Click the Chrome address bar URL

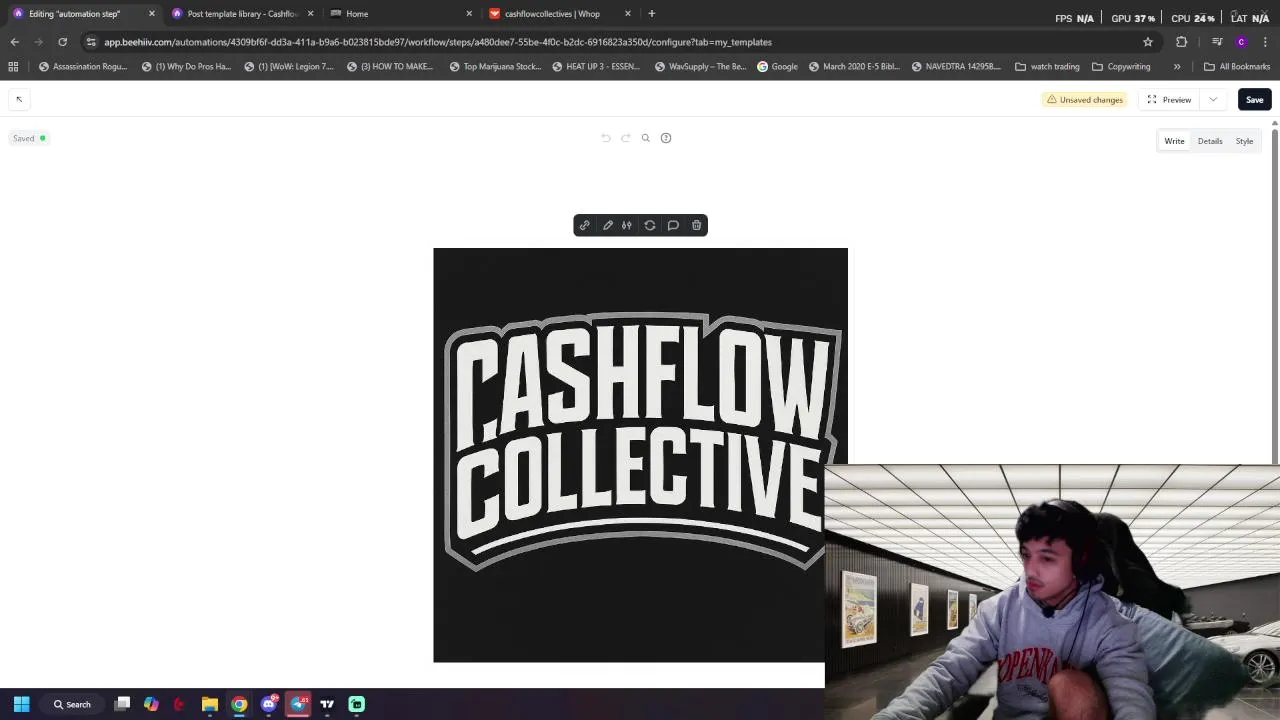[x=438, y=42]
